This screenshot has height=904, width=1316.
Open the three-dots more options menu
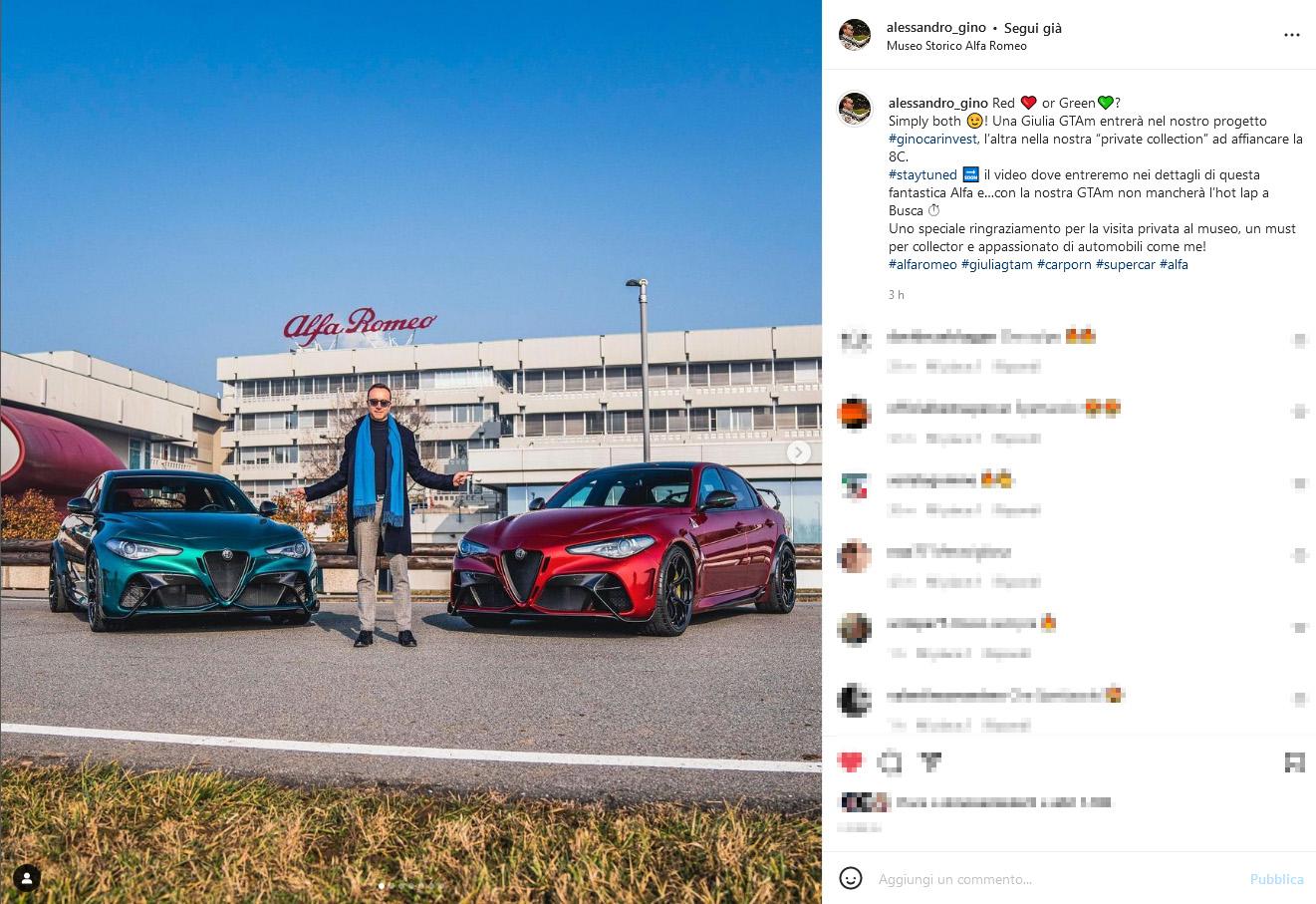click(x=1291, y=35)
